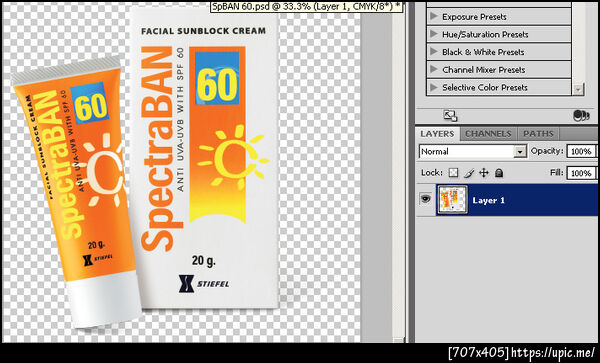Click the Layer 1 thumbnail
The width and height of the screenshot is (600, 363).
[x=452, y=200]
